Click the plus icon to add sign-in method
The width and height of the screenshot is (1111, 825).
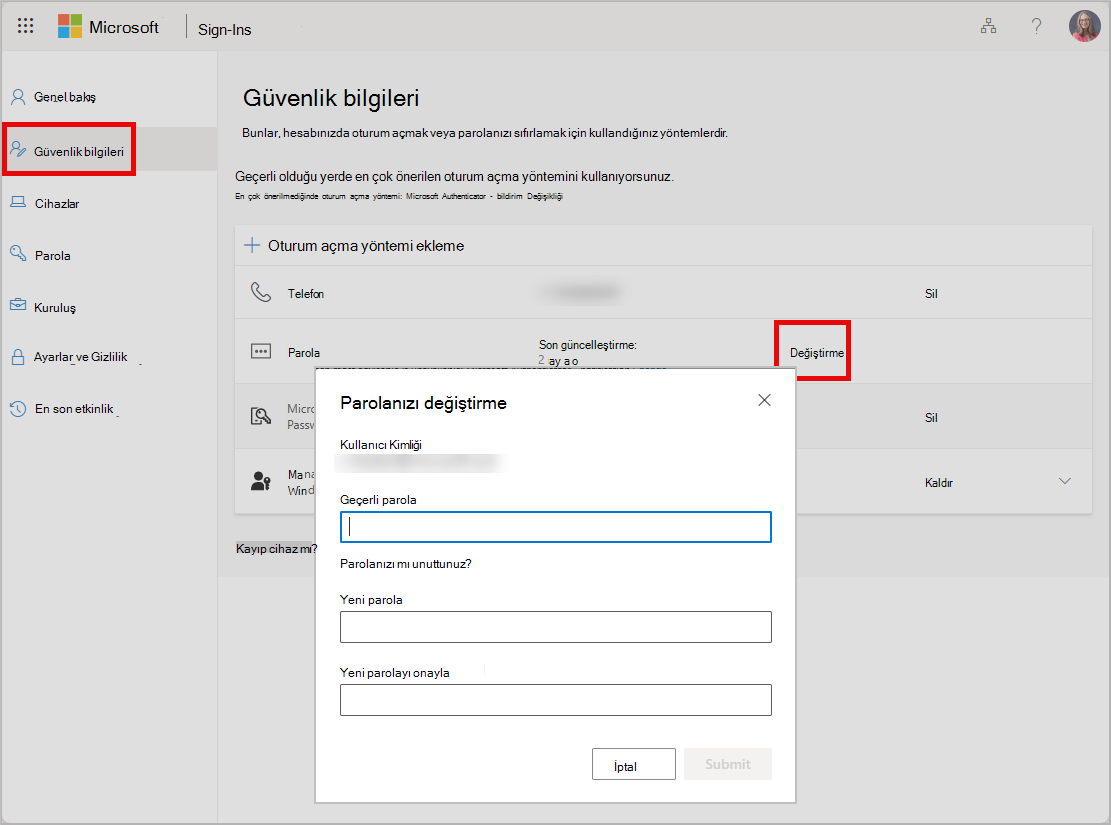[x=252, y=245]
